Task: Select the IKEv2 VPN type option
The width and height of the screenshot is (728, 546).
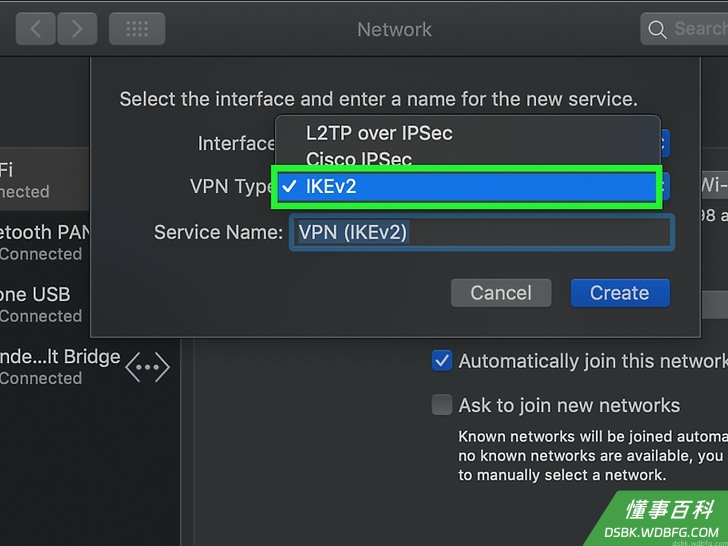Action: tap(467, 187)
